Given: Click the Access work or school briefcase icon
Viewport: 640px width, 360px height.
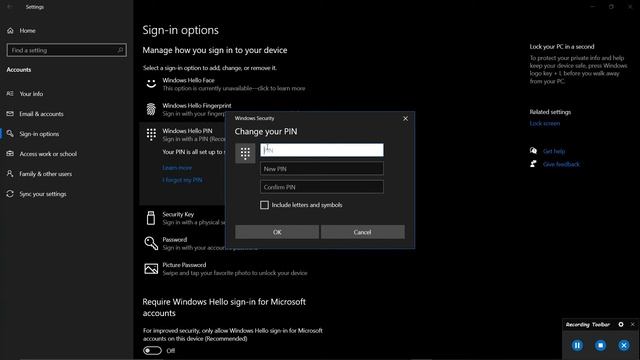Looking at the screenshot, I should [x=10, y=153].
